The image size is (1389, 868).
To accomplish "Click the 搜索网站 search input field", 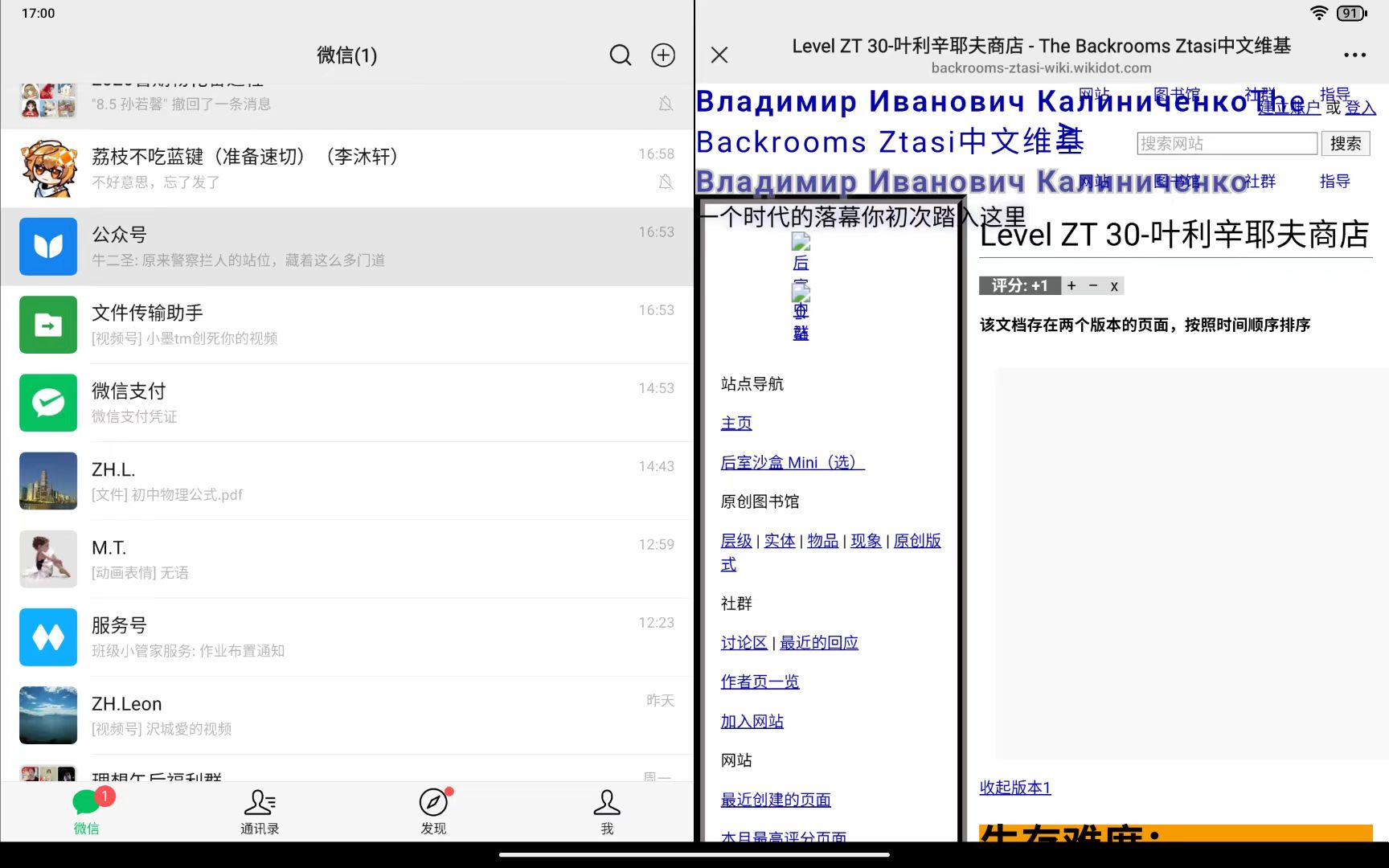I will (x=1227, y=144).
